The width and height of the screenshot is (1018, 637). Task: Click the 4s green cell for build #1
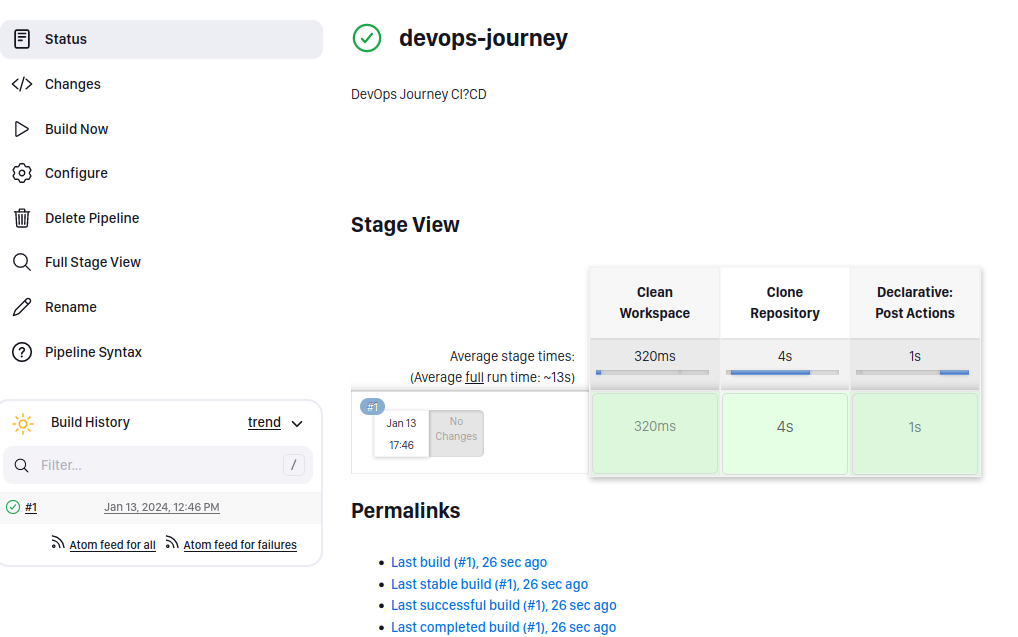tap(785, 433)
